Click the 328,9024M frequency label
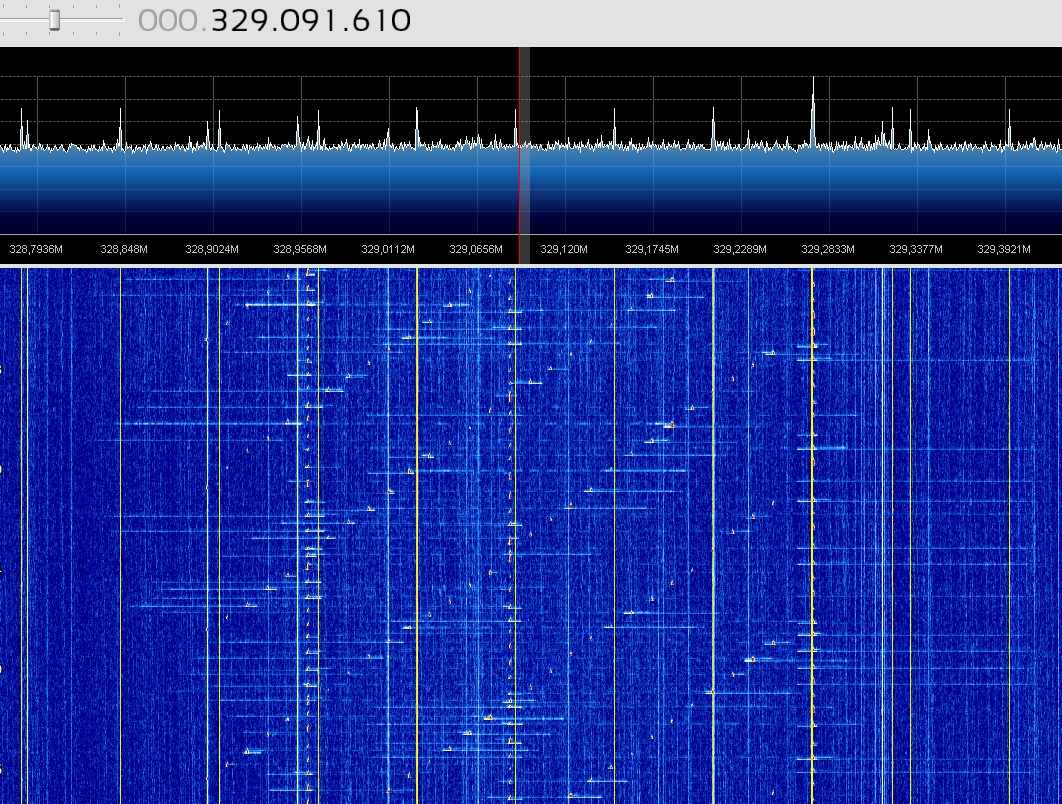1062x804 pixels. 212,249
